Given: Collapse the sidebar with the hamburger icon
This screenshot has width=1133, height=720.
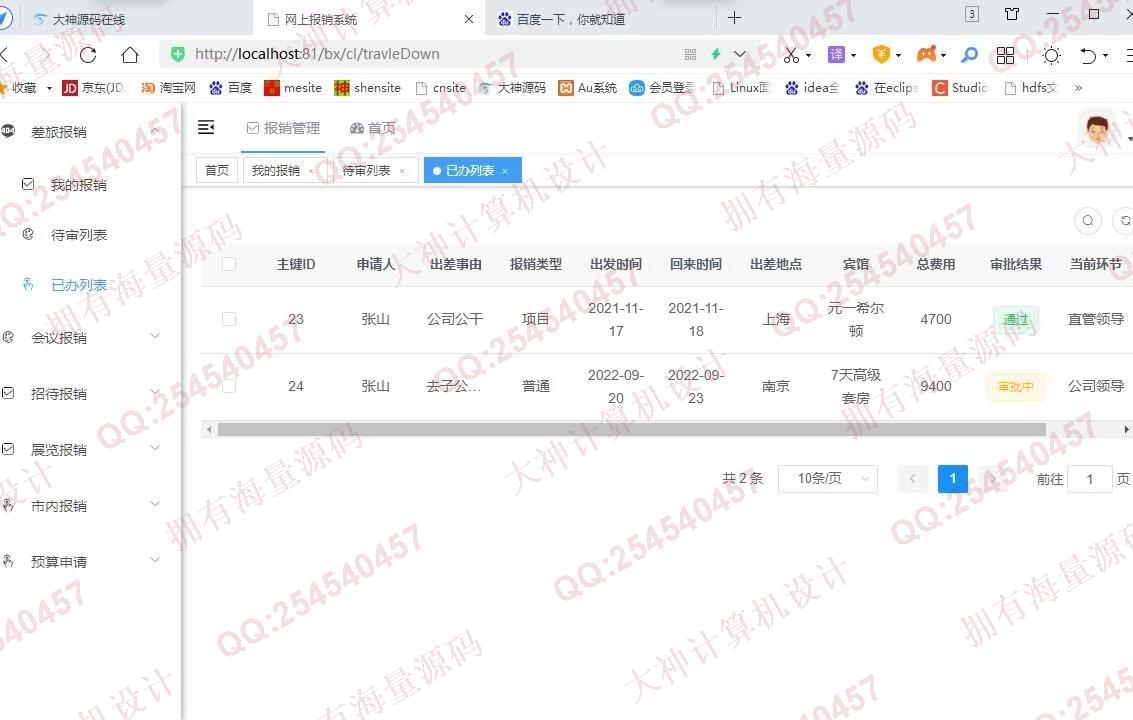Looking at the screenshot, I should [206, 127].
